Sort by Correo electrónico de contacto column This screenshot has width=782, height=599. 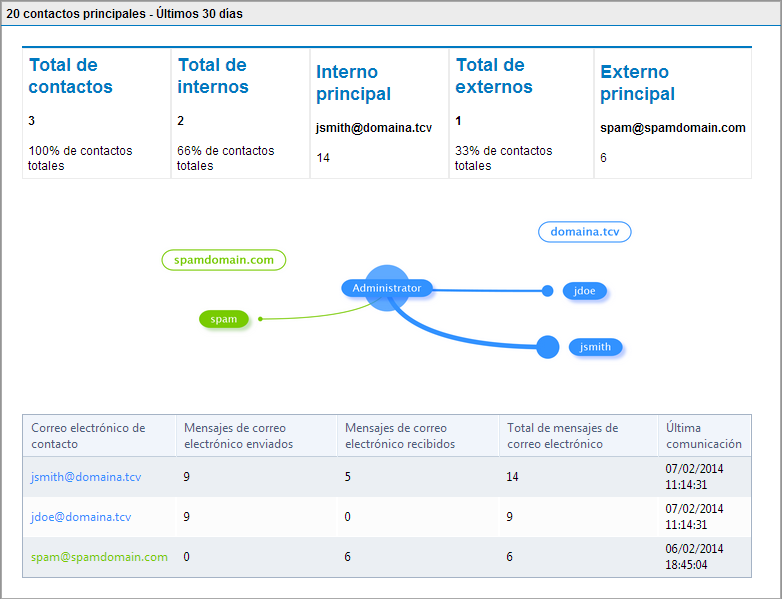[88, 436]
